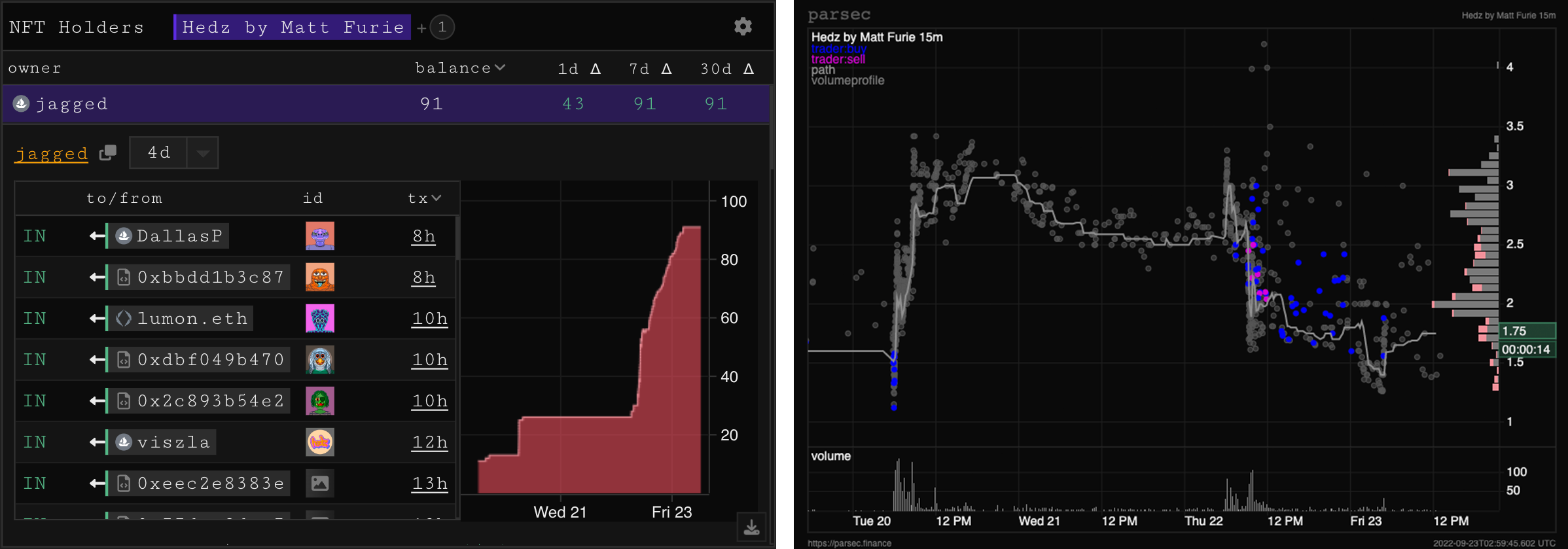
Task: Sort holders by 7d delta
Action: [650, 69]
